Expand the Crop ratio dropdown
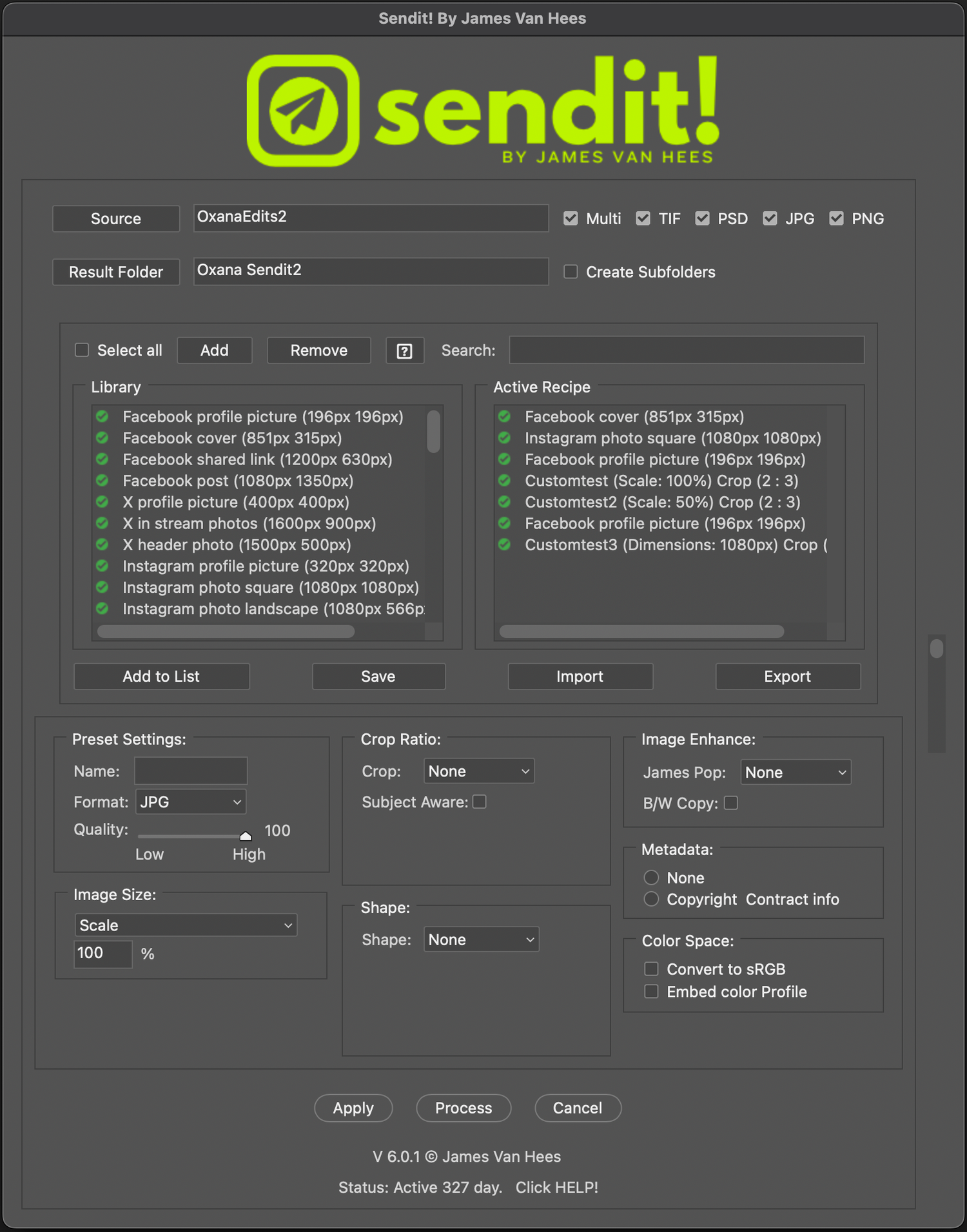 tap(479, 771)
